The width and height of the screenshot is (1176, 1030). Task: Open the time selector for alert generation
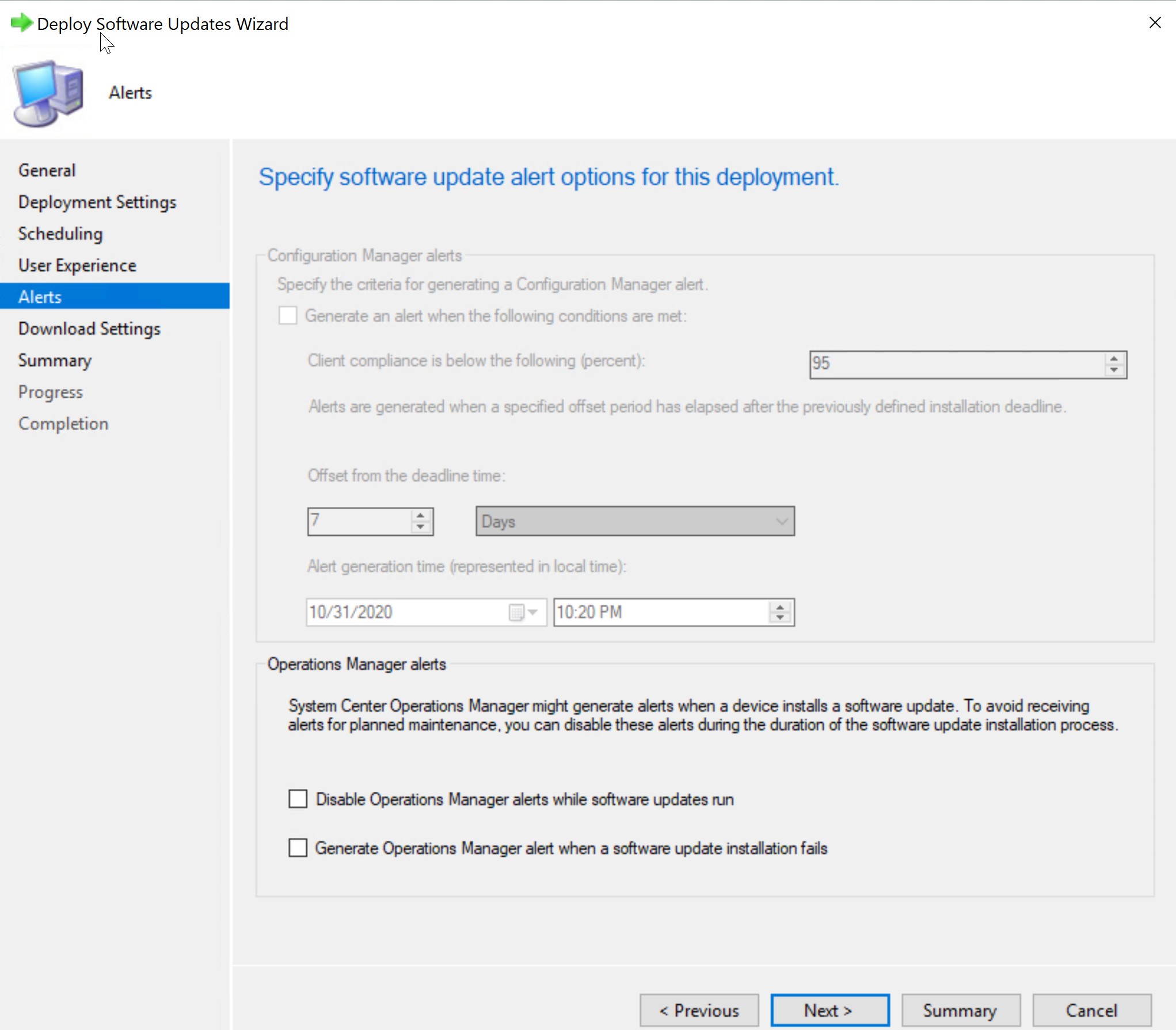point(662,612)
